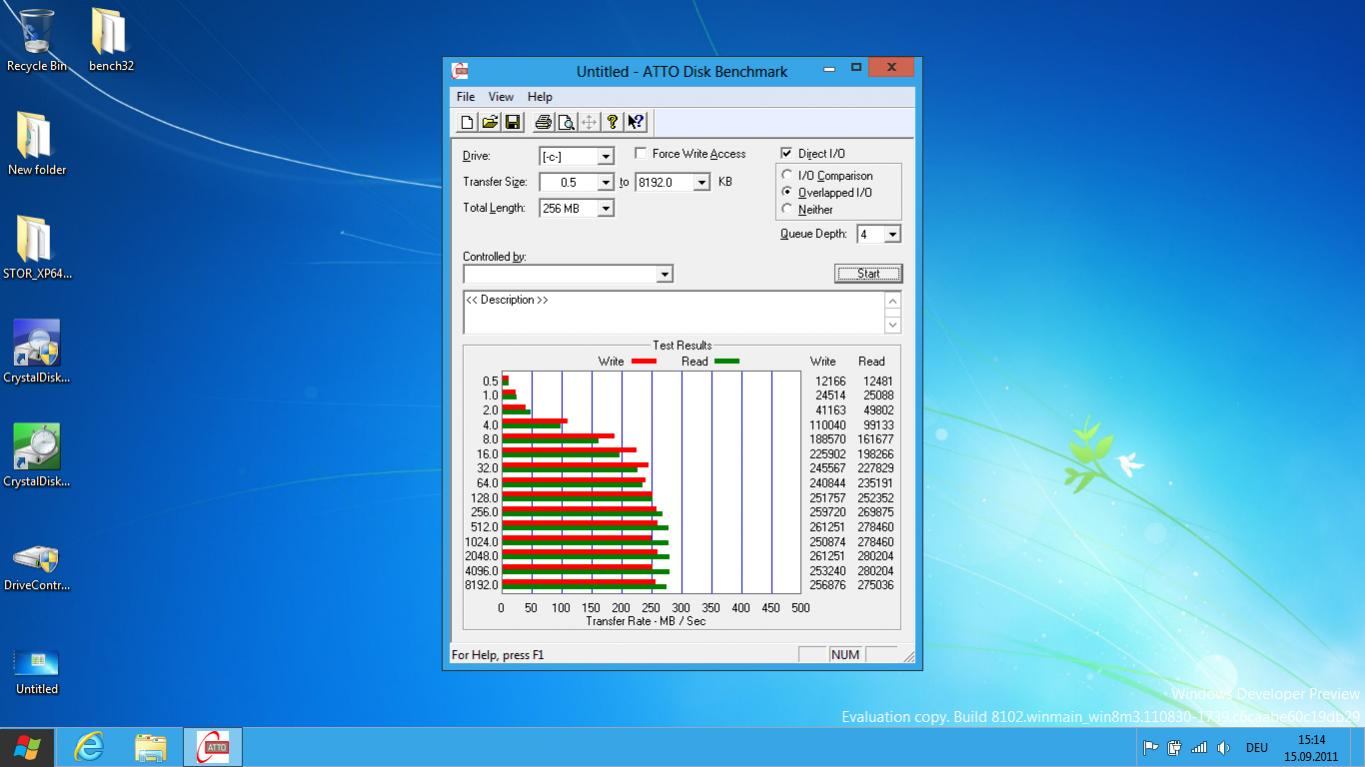
Task: Open the Queue Depth dropdown
Action: click(x=892, y=234)
